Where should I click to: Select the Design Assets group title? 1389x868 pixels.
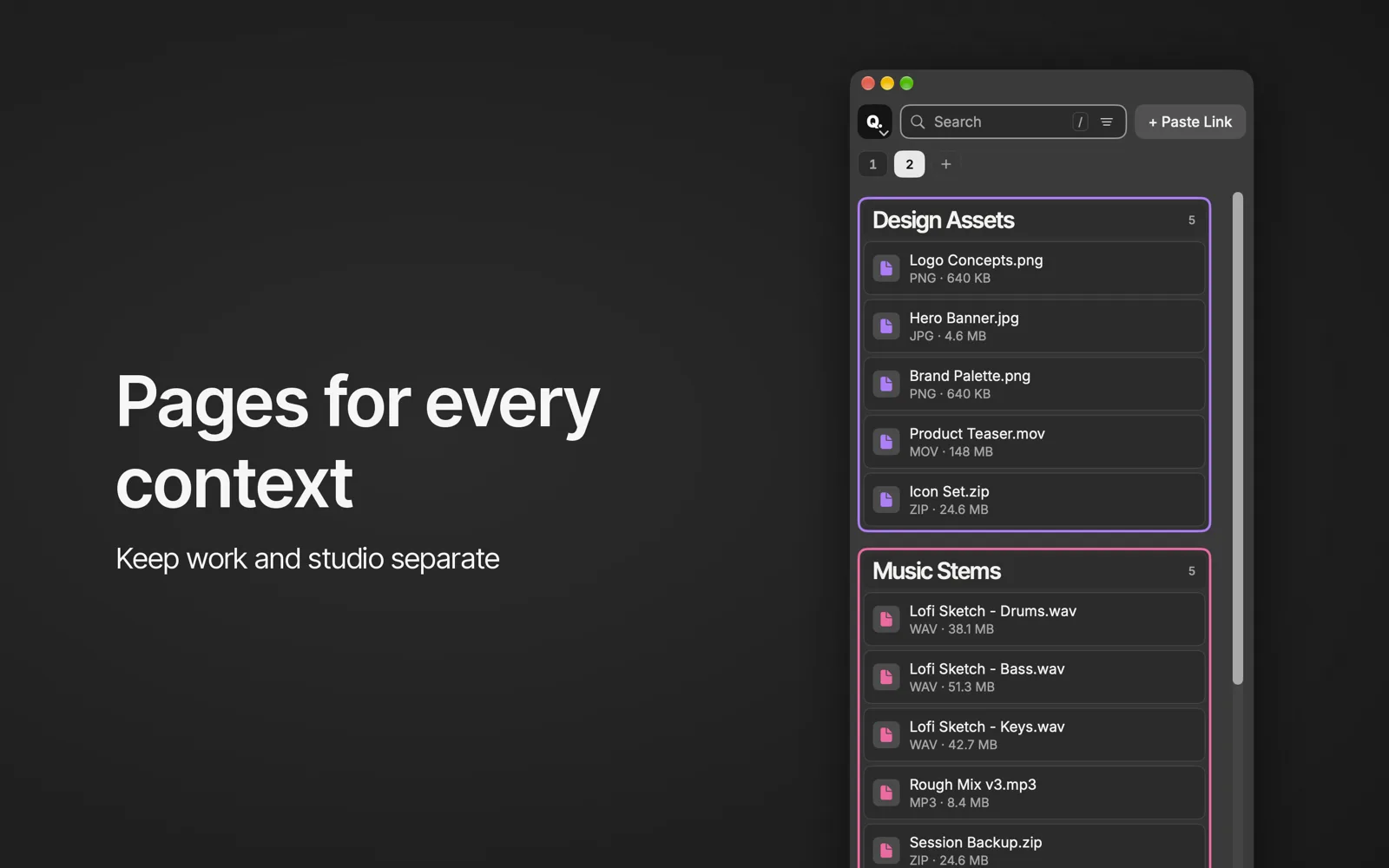pyautogui.click(x=943, y=220)
